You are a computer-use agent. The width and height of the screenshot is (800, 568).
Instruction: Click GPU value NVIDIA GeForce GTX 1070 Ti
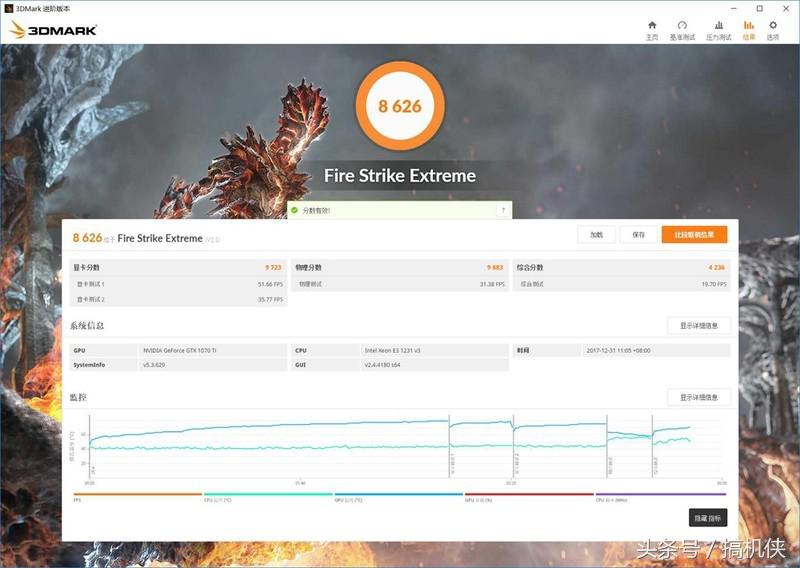[180, 351]
